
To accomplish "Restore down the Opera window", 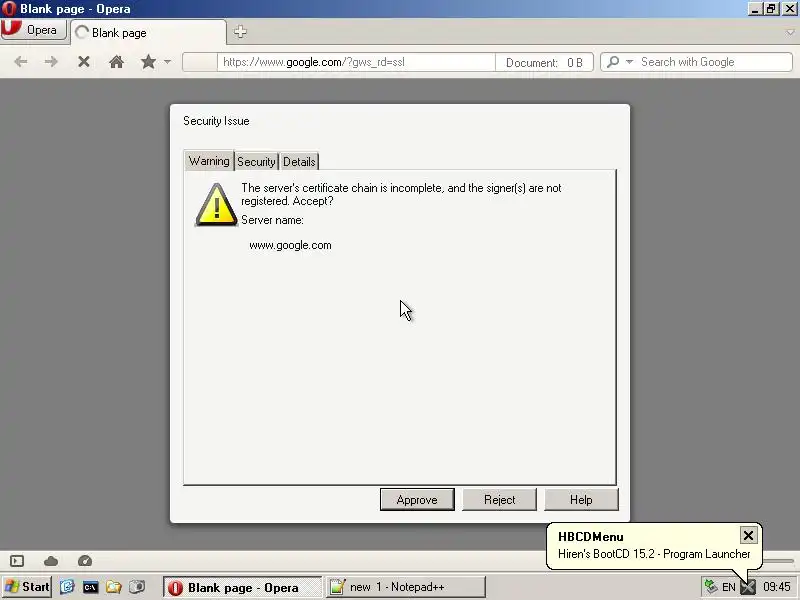I will tap(771, 9).
